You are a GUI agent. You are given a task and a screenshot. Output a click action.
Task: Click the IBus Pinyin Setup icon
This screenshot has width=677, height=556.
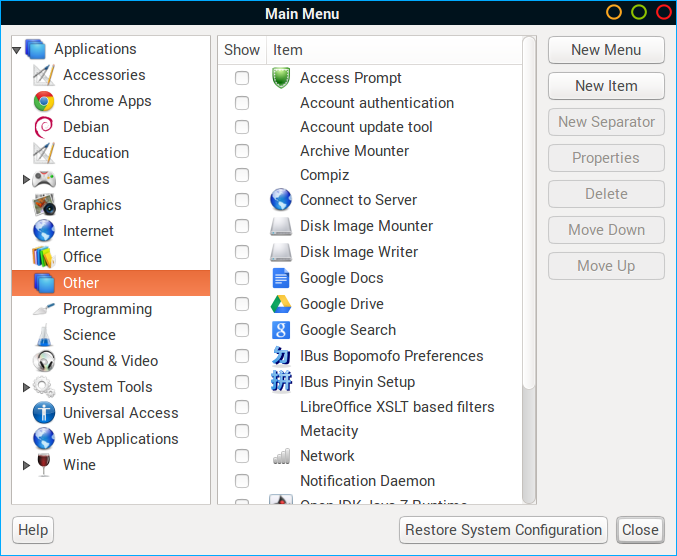(x=281, y=382)
